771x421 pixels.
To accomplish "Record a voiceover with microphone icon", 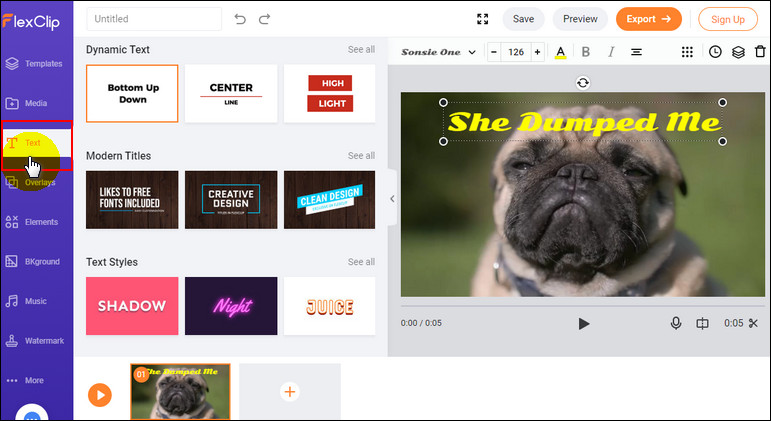I will [676, 323].
